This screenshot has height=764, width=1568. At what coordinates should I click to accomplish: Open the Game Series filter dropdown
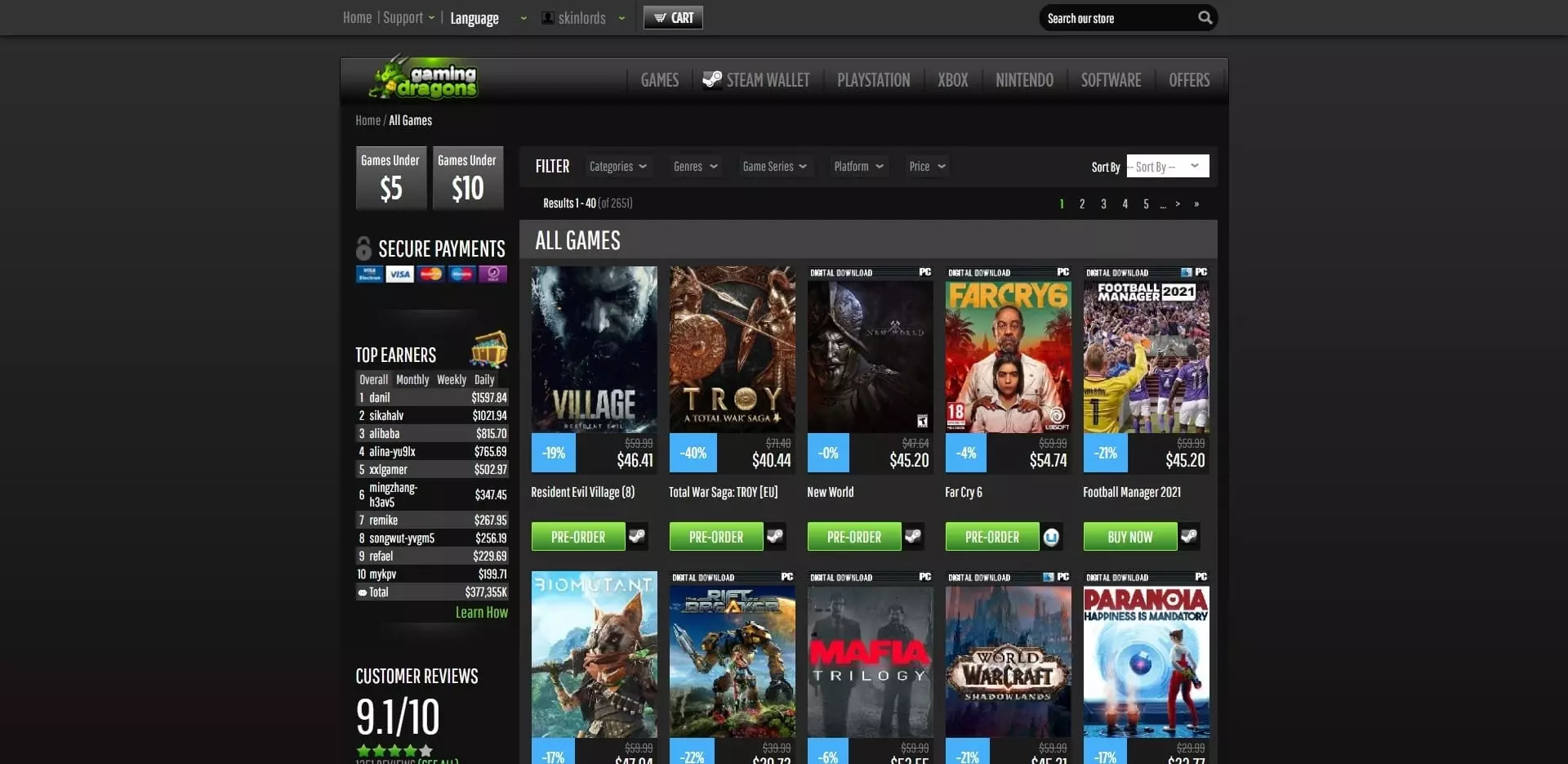pos(775,166)
